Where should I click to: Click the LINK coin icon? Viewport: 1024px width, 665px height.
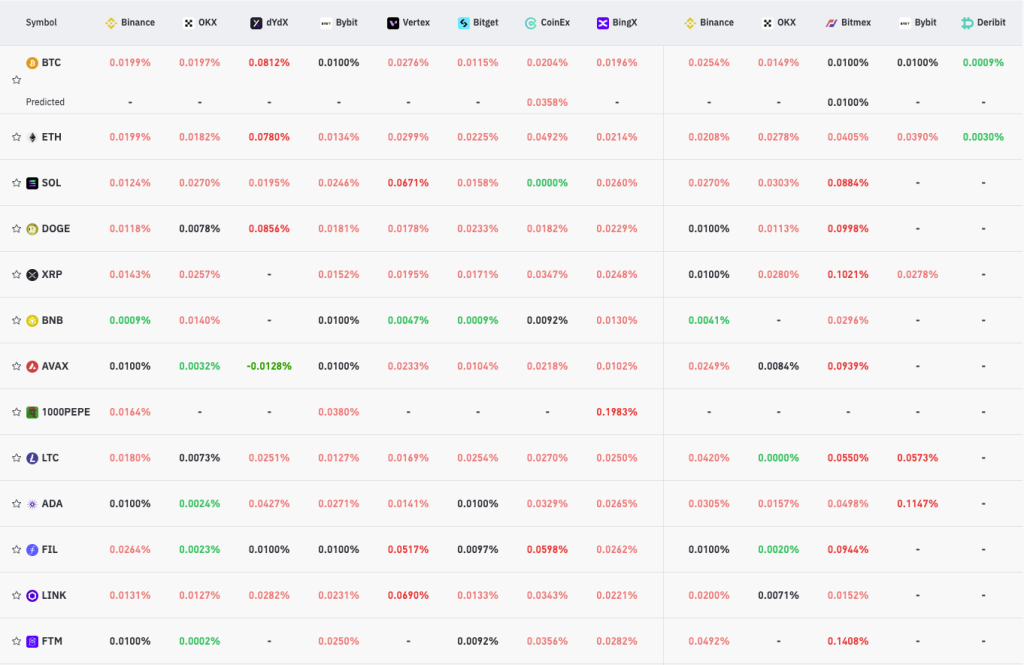32,595
